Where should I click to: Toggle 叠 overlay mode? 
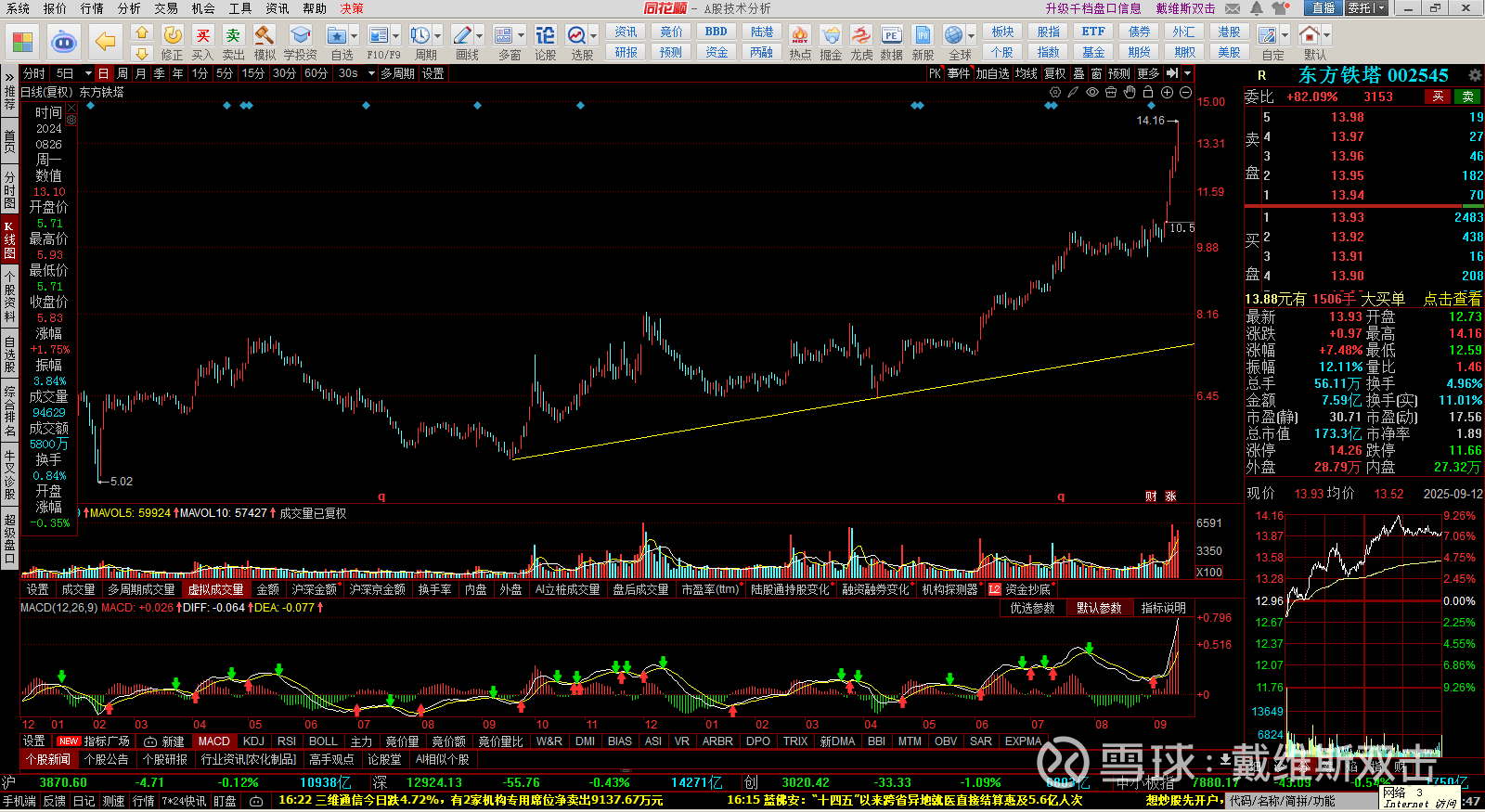[1078, 73]
